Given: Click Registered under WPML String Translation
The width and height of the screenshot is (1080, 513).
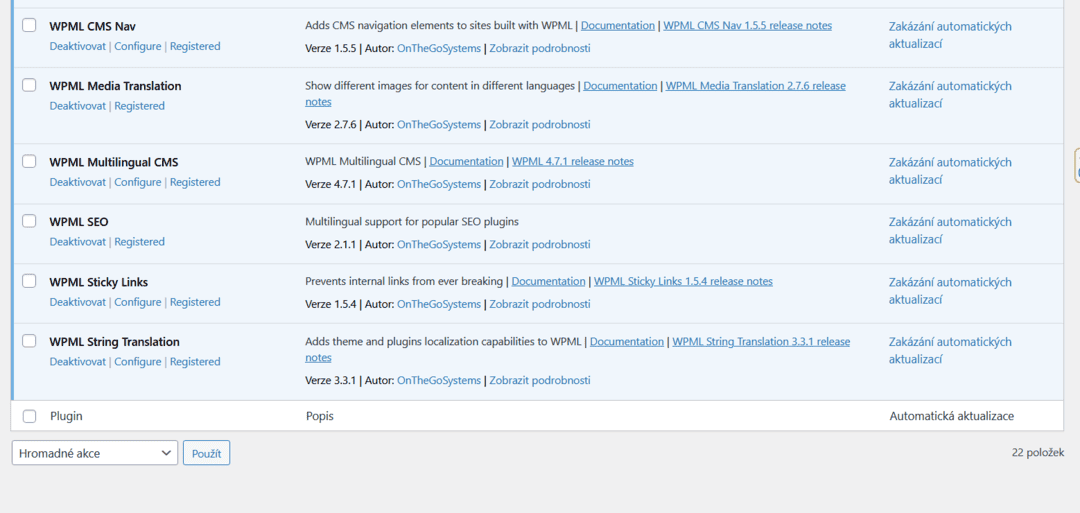Looking at the screenshot, I should pyautogui.click(x=195, y=362).
